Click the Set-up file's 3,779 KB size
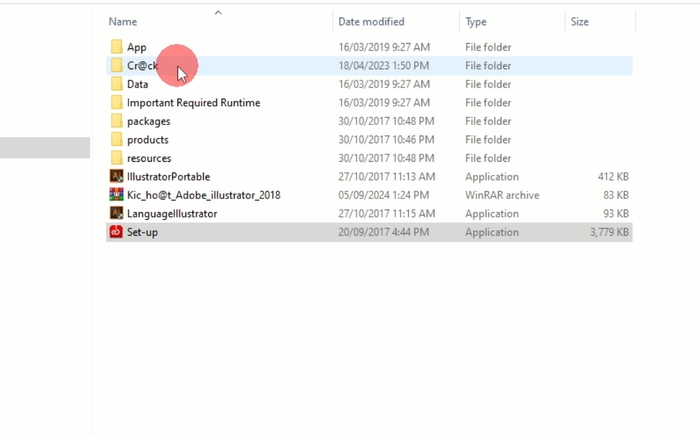 [x=608, y=232]
